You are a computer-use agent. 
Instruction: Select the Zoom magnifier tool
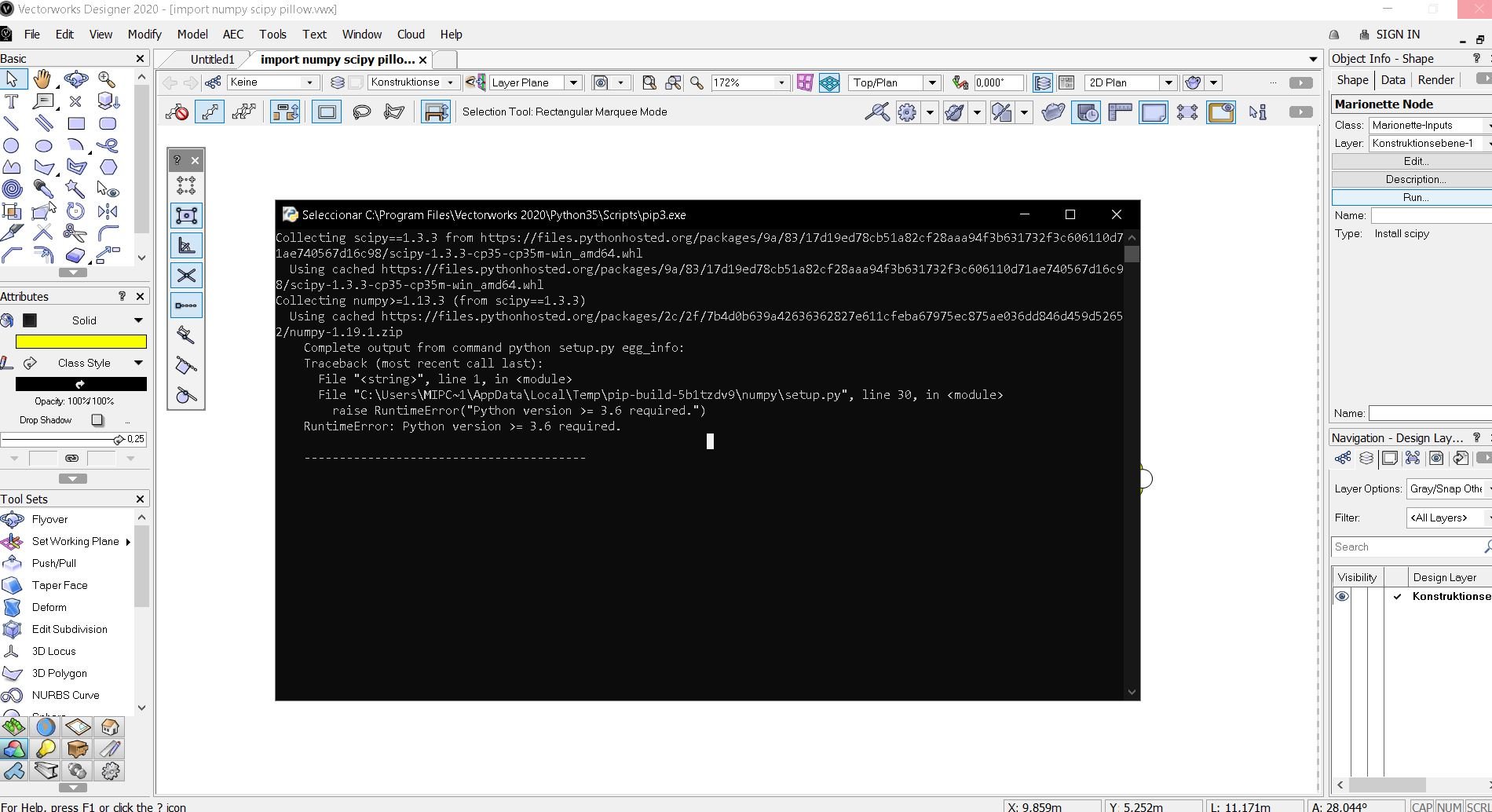tap(107, 79)
